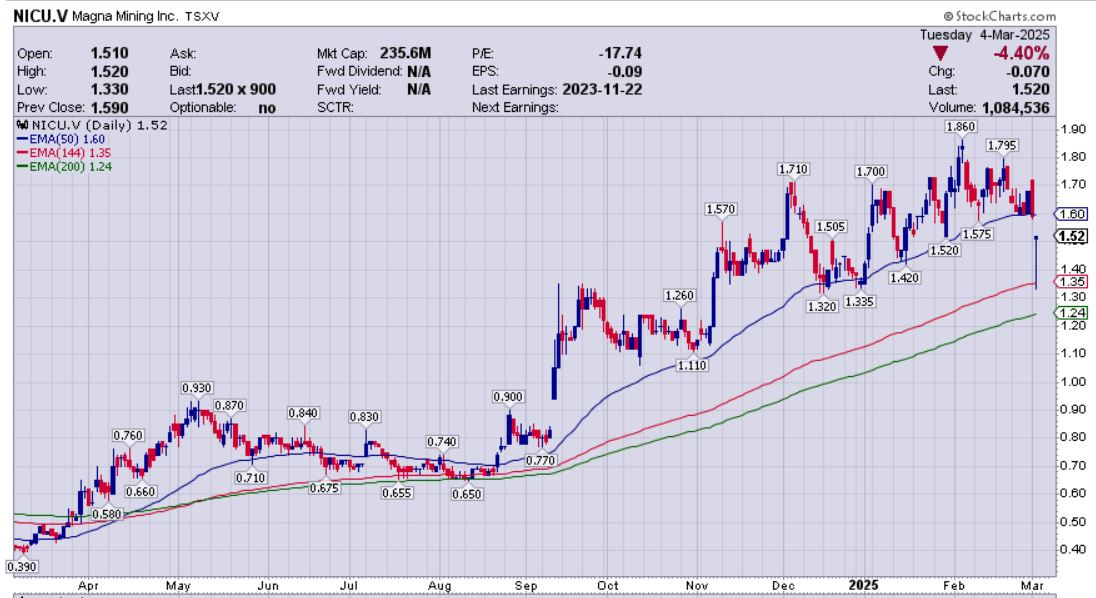Select the -4.40% percent change value
Viewport: 1096px width, 598px height.
click(x=1021, y=53)
